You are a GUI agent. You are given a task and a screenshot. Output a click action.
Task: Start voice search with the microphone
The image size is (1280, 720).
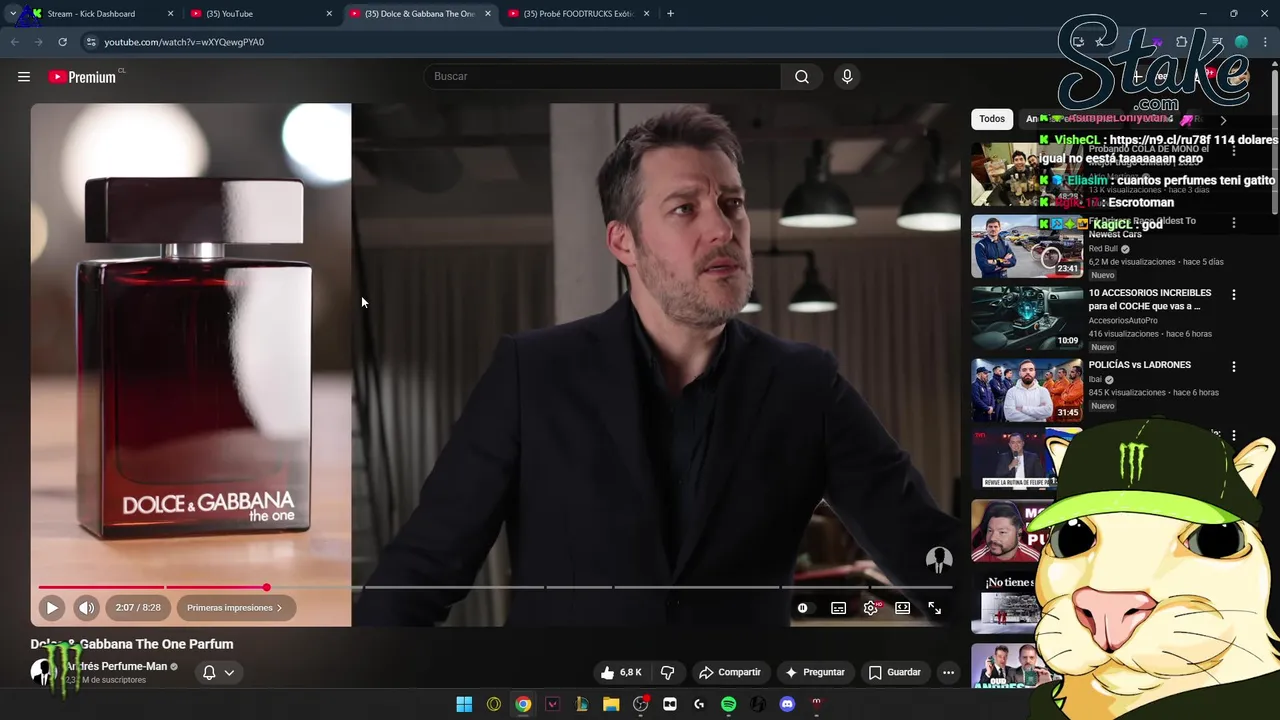point(847,77)
